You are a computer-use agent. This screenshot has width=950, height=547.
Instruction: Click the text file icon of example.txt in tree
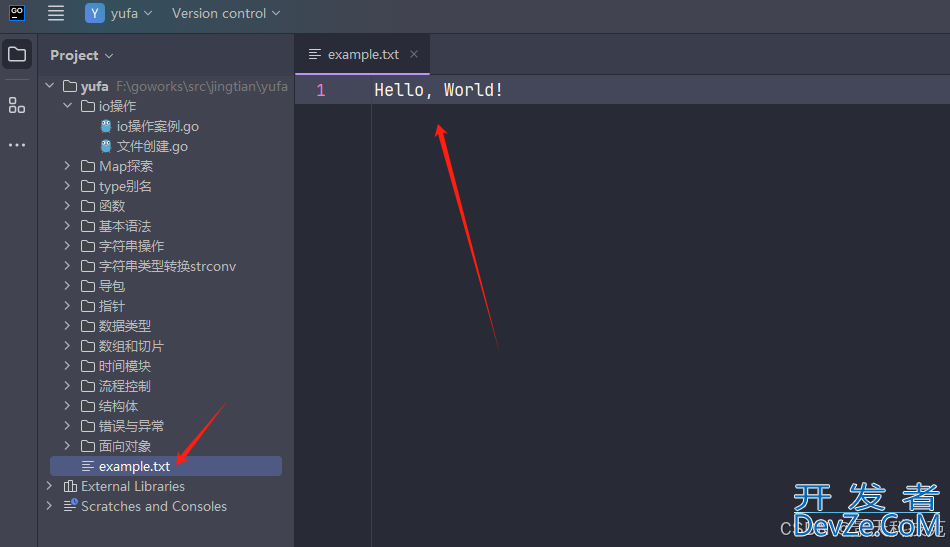[88, 466]
